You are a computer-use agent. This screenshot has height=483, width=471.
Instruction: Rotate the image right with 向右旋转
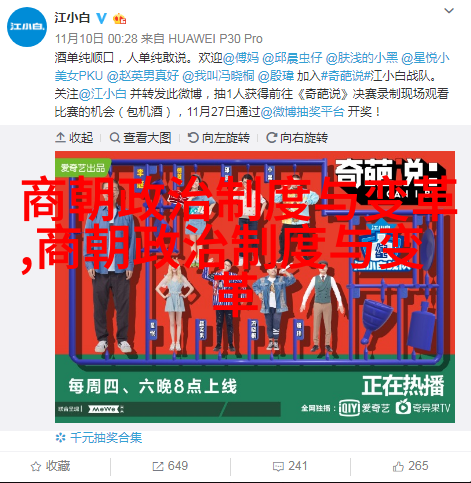coord(297,137)
